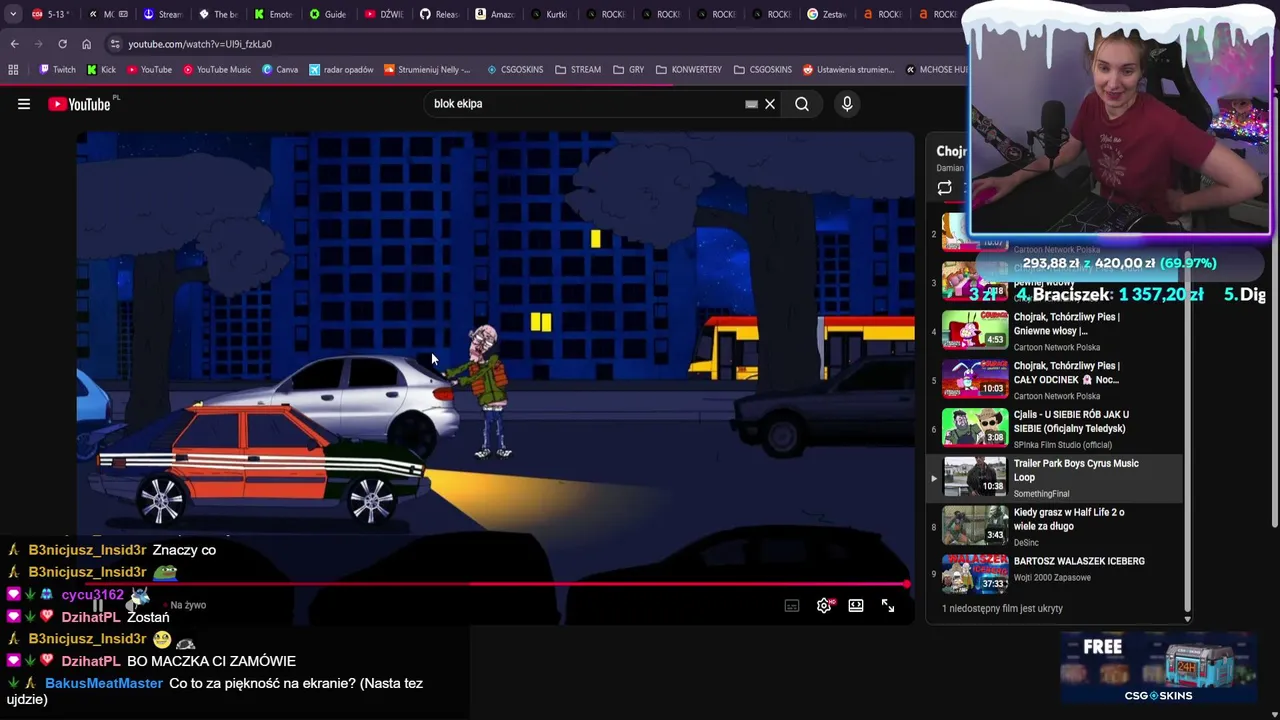
Task: Open the Twitch bookmark
Action: point(57,70)
